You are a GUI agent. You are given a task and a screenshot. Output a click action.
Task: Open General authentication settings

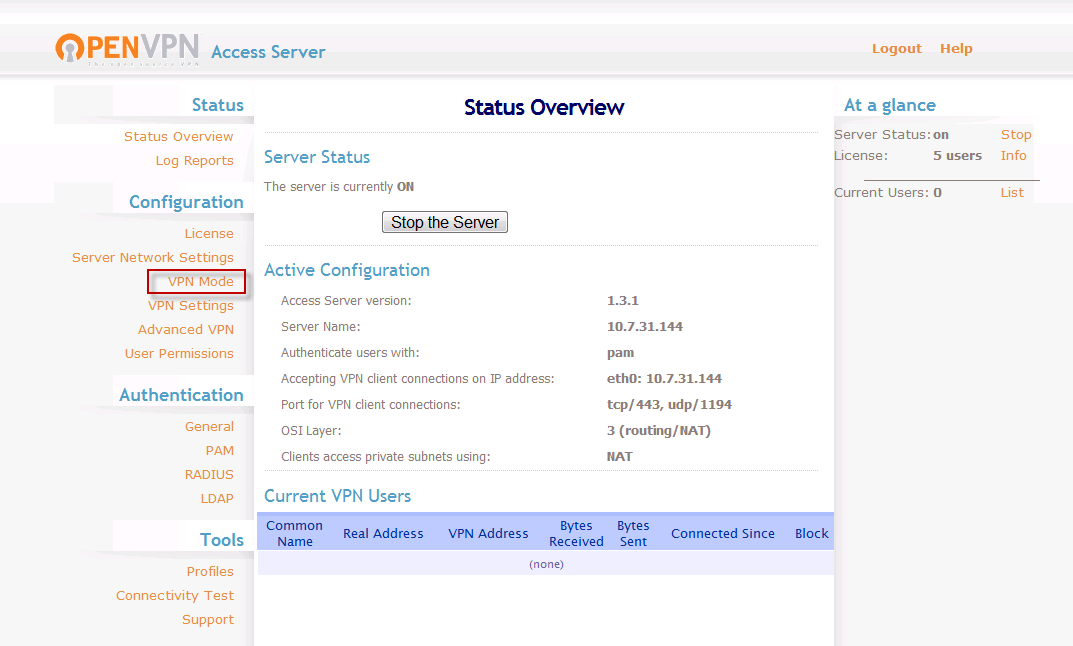click(210, 426)
